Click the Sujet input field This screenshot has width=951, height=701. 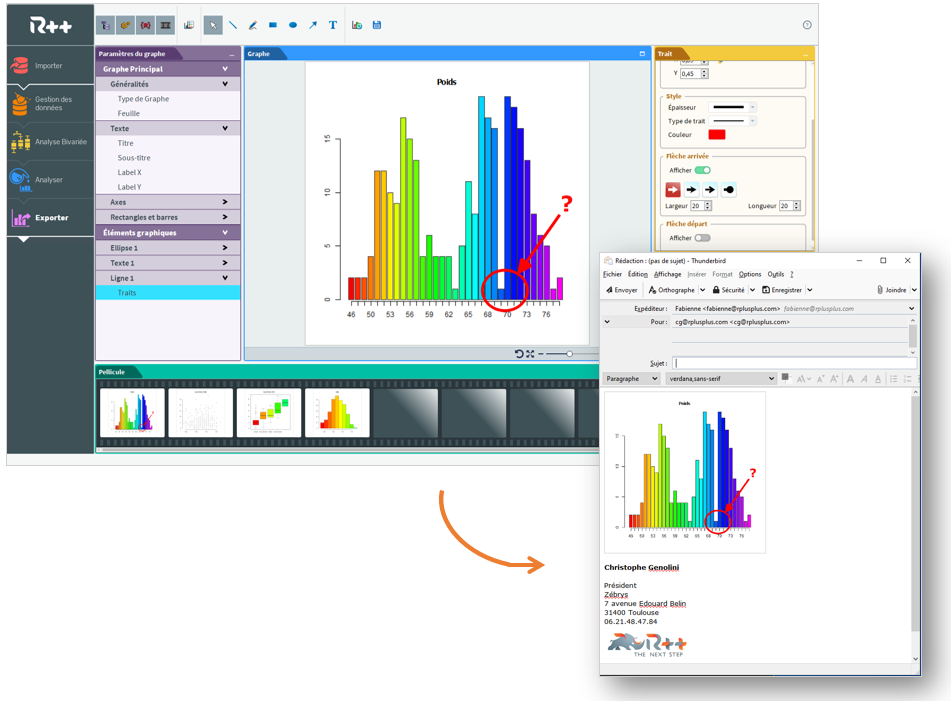coord(790,363)
